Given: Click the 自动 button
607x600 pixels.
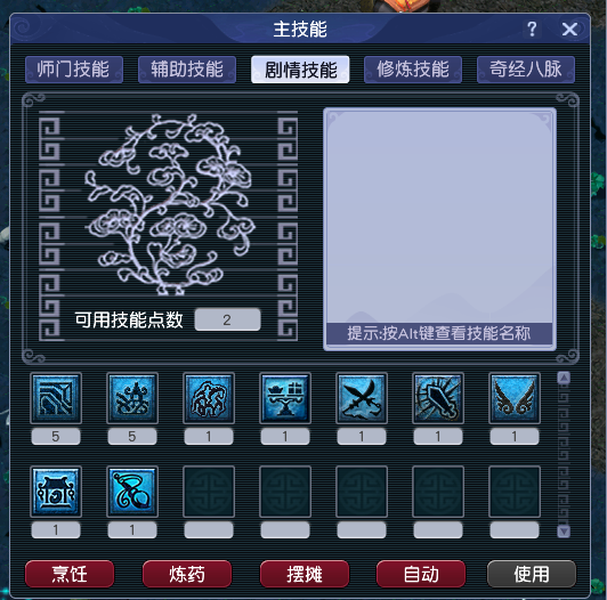Looking at the screenshot, I should (x=421, y=574).
